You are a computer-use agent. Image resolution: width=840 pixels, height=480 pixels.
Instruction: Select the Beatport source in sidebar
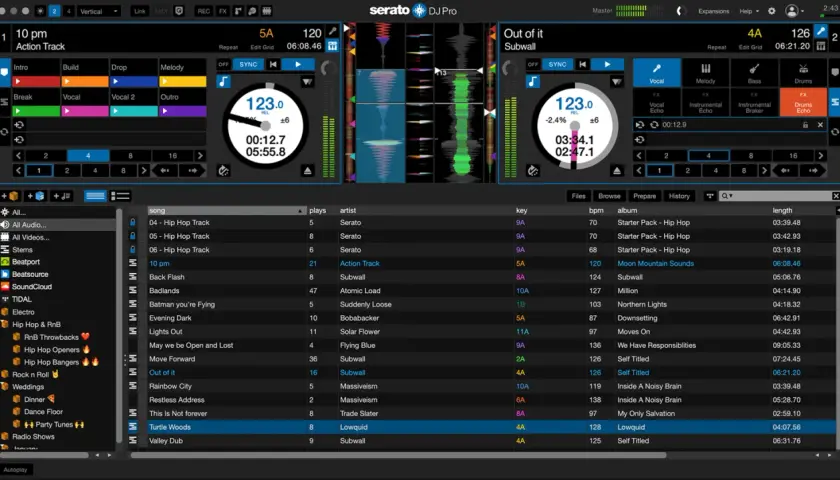pyautogui.click(x=26, y=262)
